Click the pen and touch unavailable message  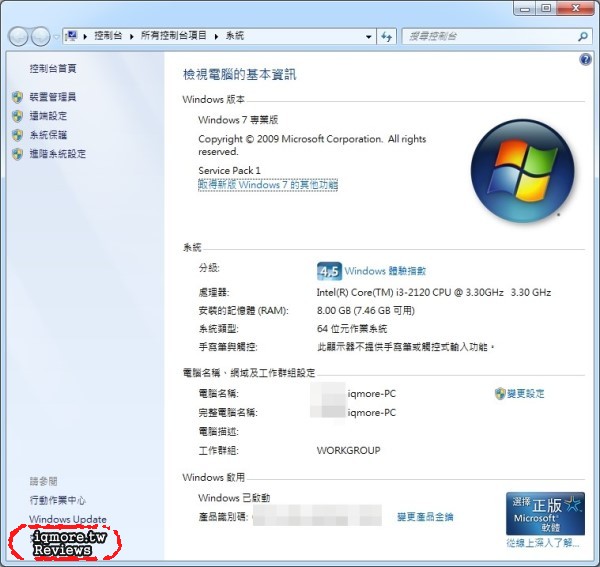[405, 347]
